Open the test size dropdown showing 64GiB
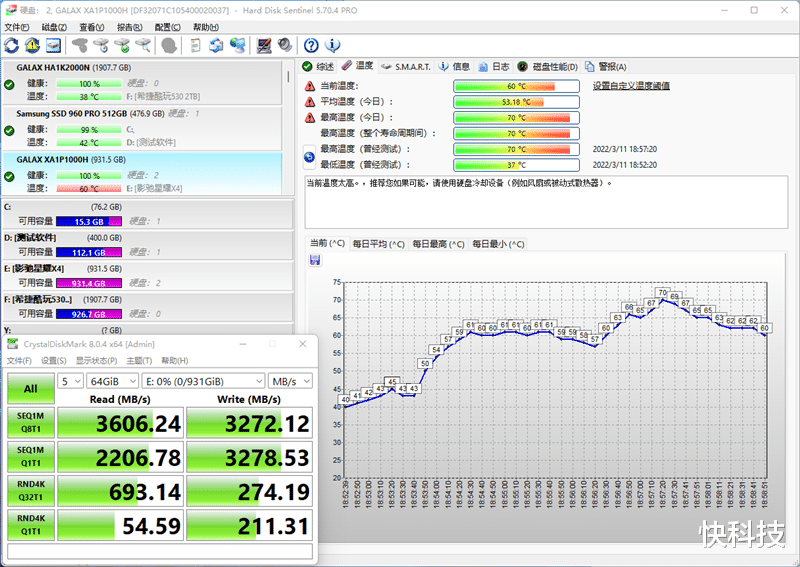This screenshot has height=567, width=800. 112,381
